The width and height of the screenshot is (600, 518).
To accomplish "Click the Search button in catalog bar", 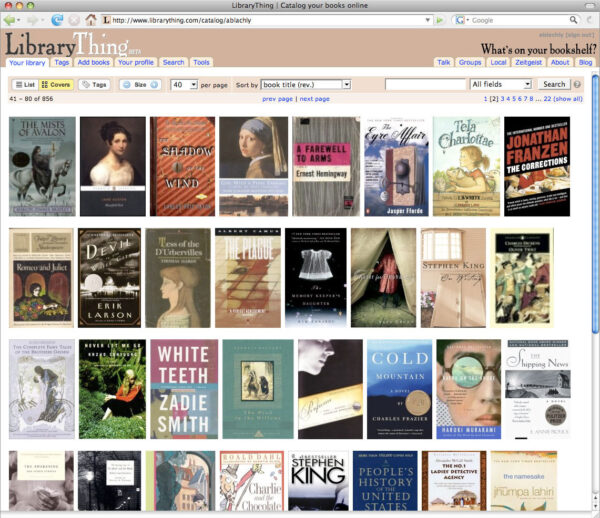I will coord(554,84).
